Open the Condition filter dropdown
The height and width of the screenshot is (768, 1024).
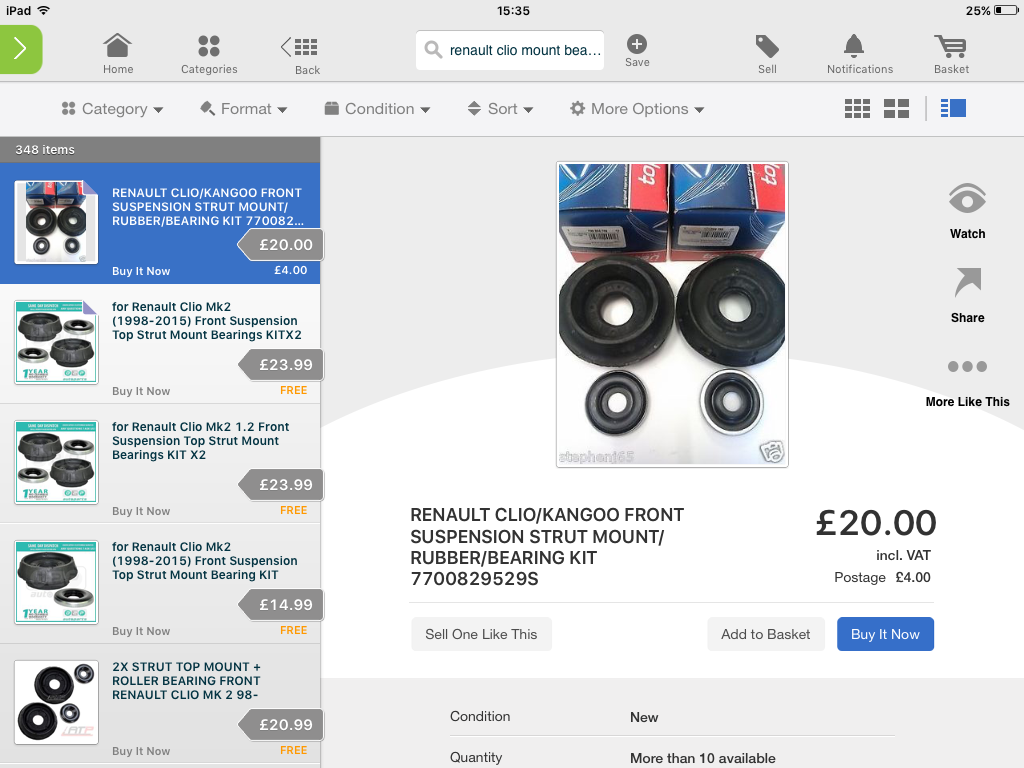[x=377, y=109]
